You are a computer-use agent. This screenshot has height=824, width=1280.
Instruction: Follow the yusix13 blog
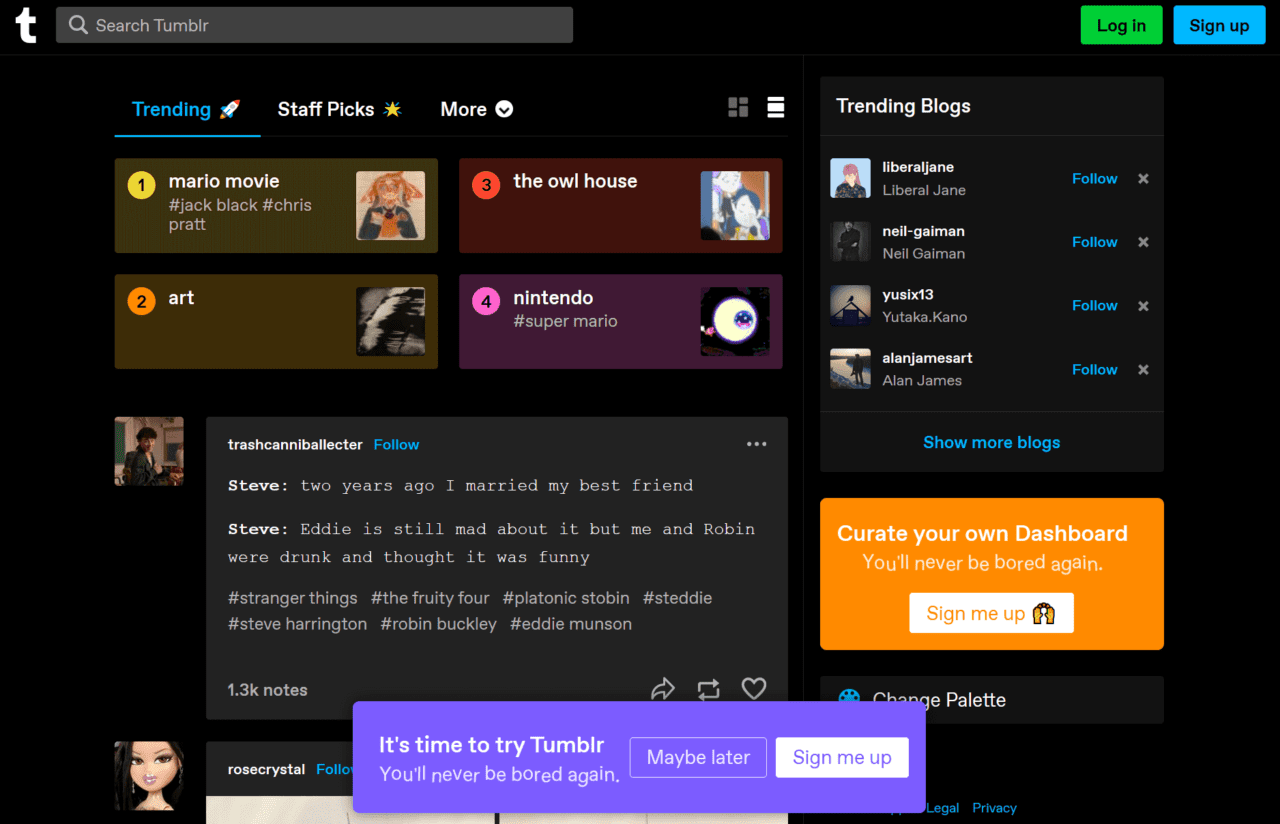click(x=1094, y=305)
